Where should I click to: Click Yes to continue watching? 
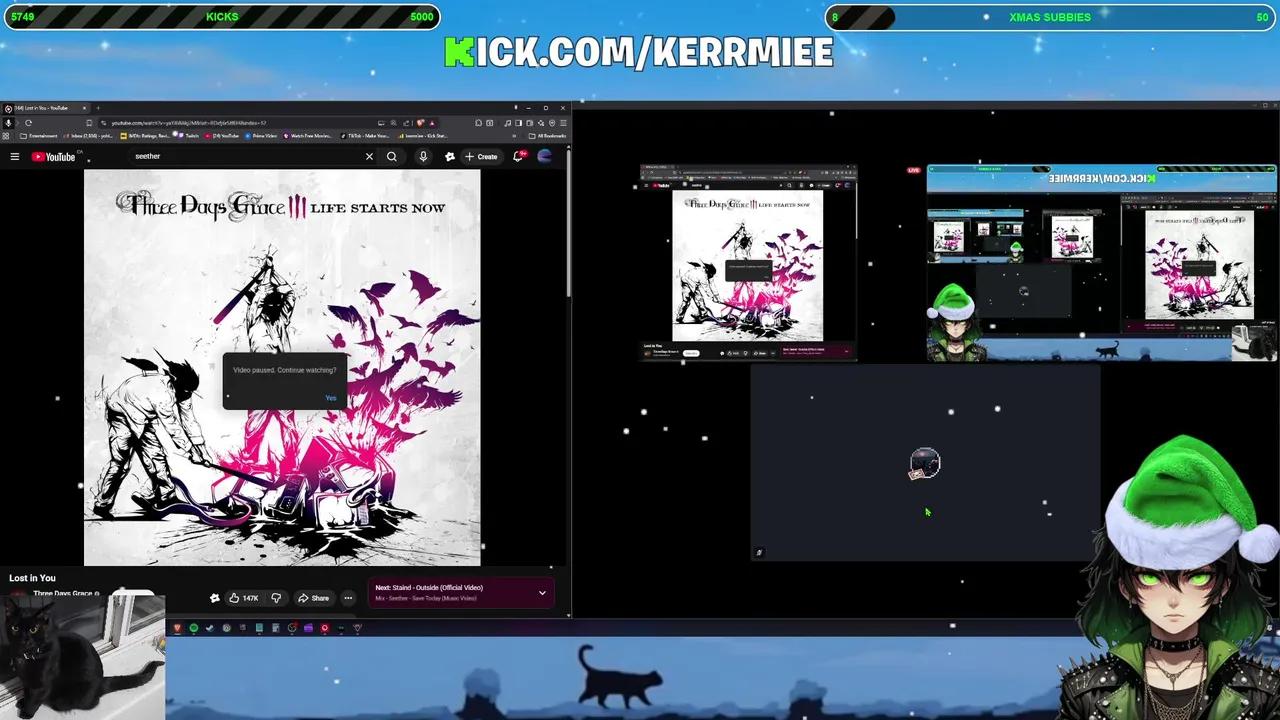(x=331, y=398)
